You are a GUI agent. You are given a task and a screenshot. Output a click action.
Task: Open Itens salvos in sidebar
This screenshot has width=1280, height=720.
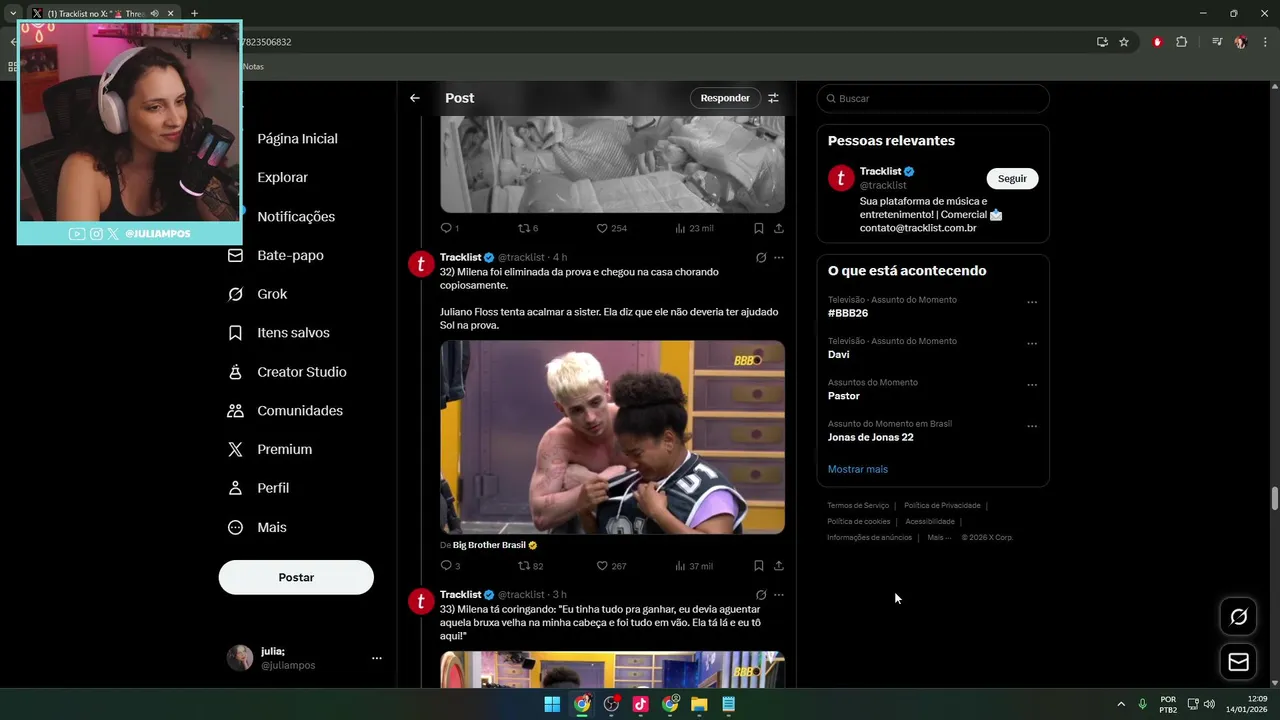pos(280,333)
